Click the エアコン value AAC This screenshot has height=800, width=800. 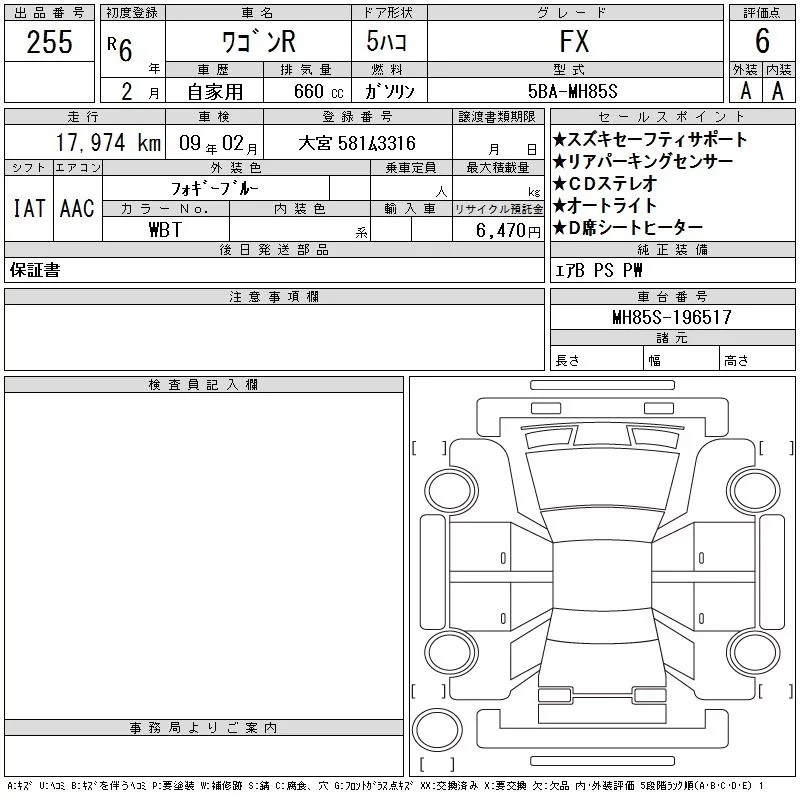[77, 208]
